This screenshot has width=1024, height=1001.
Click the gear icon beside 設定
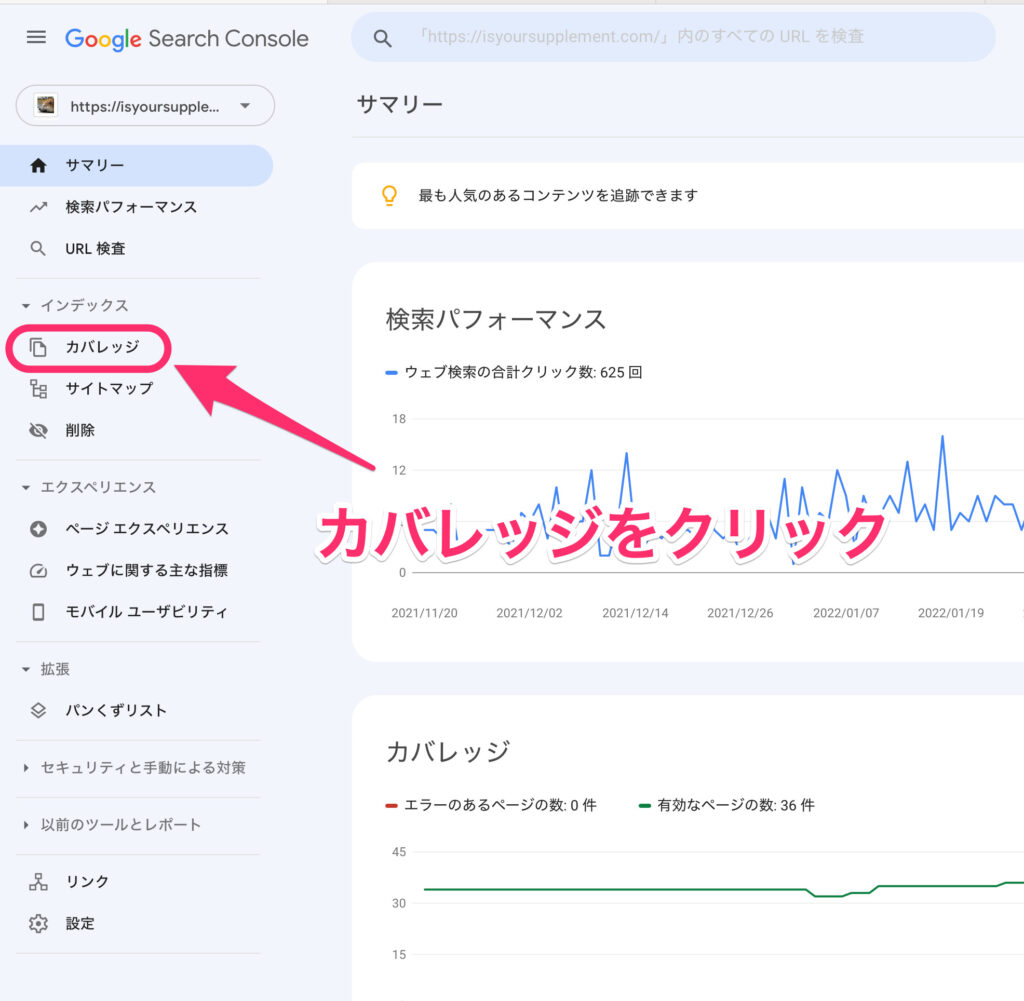point(39,924)
